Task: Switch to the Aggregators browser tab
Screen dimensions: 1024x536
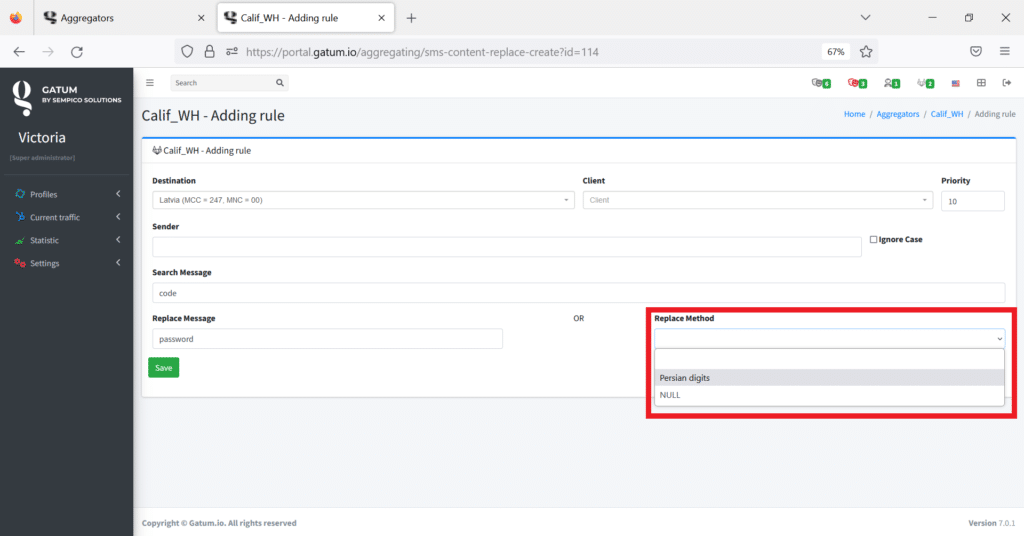Action: click(124, 18)
